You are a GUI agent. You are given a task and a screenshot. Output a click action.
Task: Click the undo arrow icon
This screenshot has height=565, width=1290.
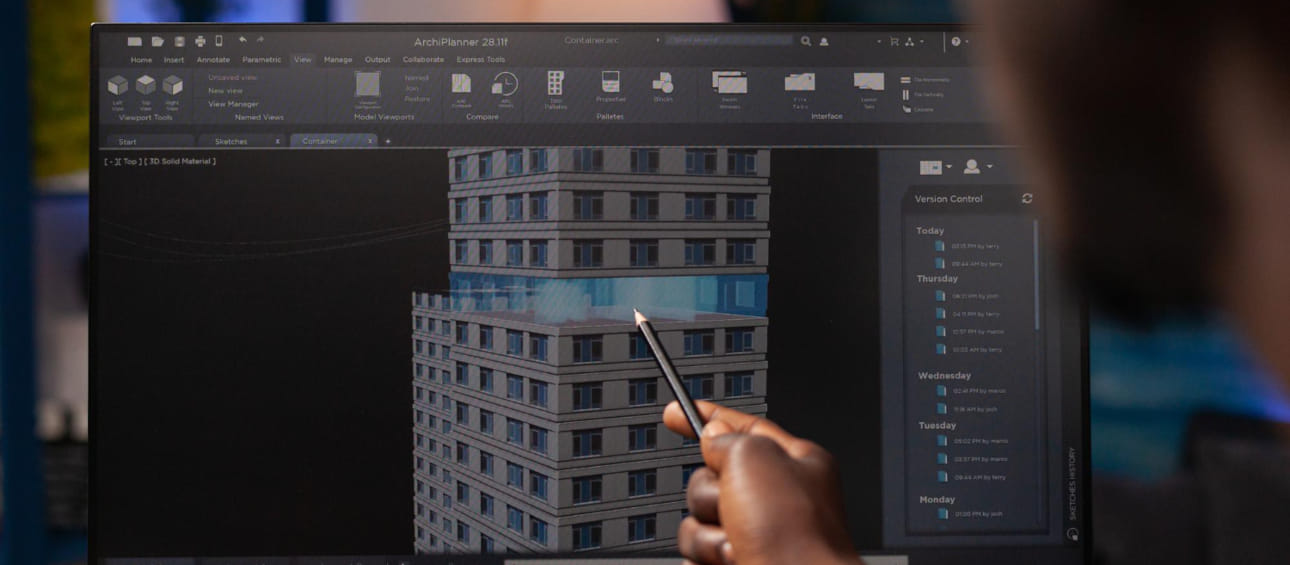click(x=243, y=41)
